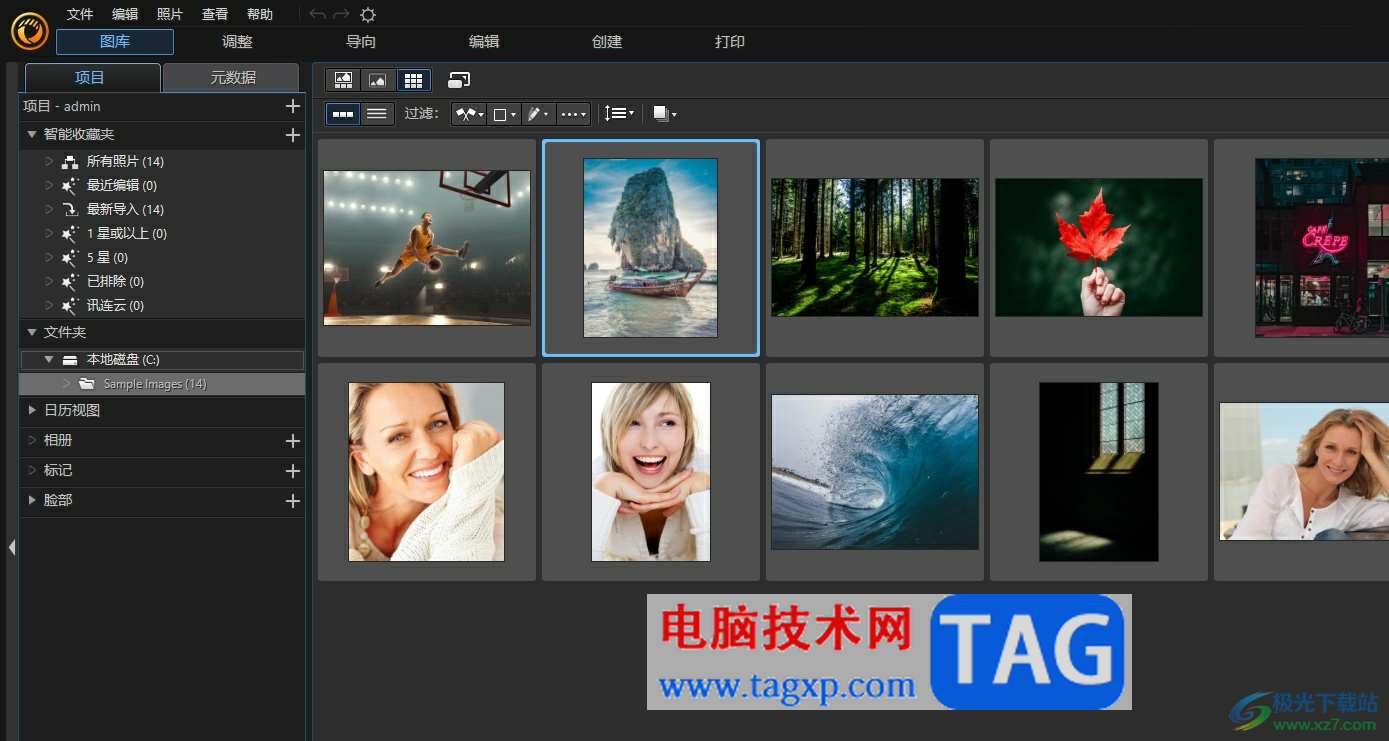This screenshot has height=741, width=1389.
Task: Open the sort order dropdown
Action: coord(620,114)
